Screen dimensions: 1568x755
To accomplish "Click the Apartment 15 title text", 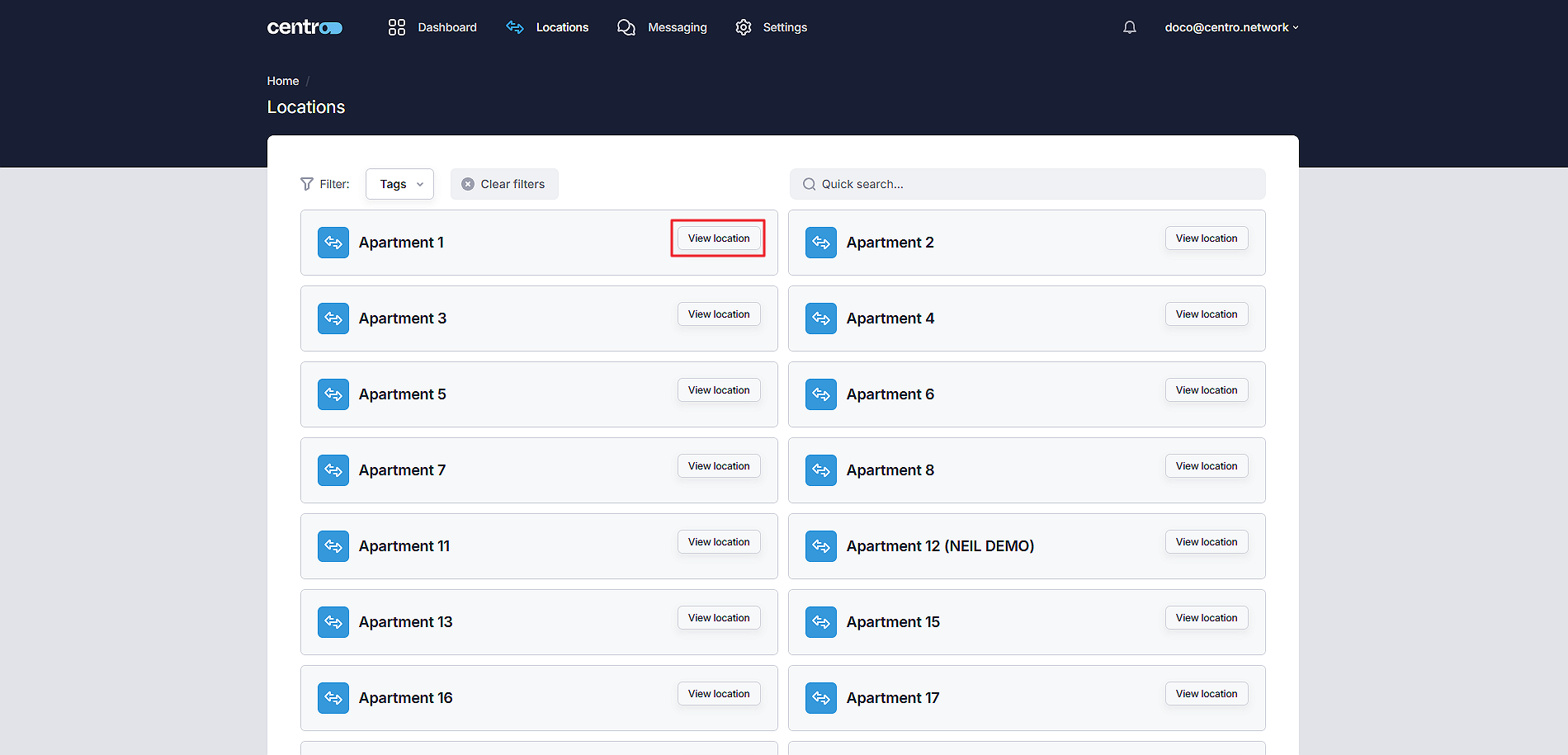I will (893, 622).
